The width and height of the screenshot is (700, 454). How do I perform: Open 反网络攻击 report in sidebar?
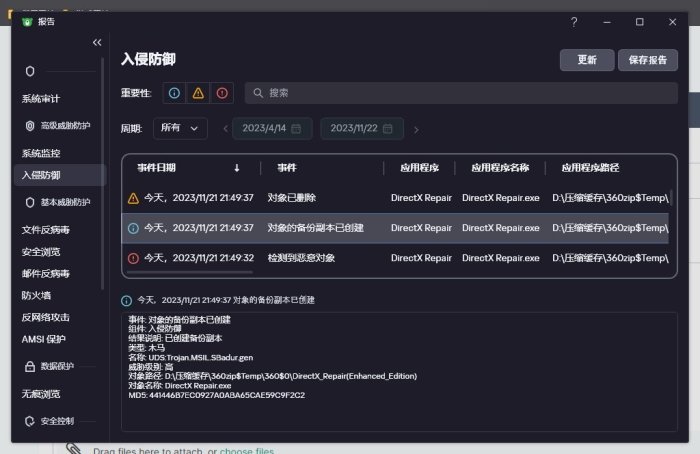(46, 317)
